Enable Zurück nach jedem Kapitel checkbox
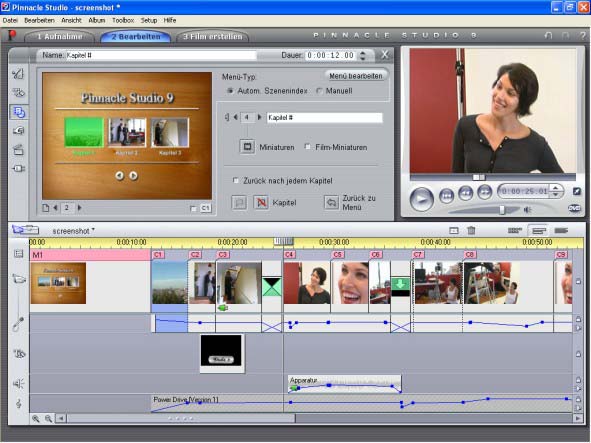Viewport: 591px width, 443px height. tap(236, 181)
